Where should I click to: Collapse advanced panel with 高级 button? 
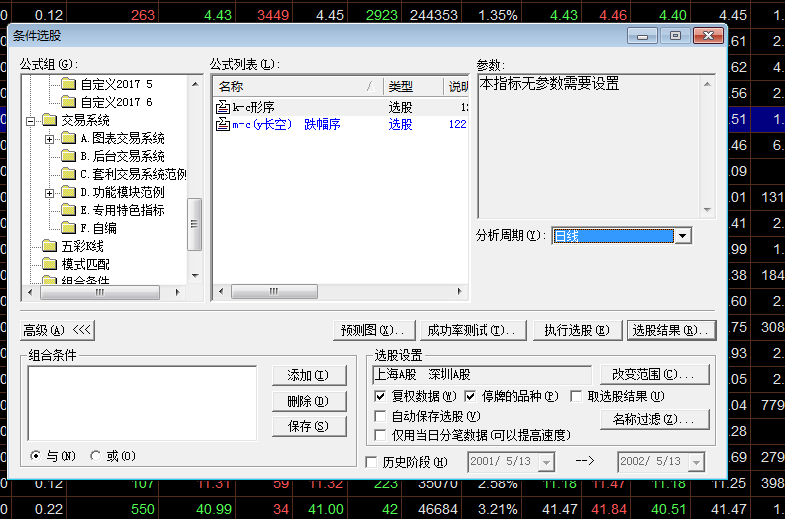tap(57, 330)
